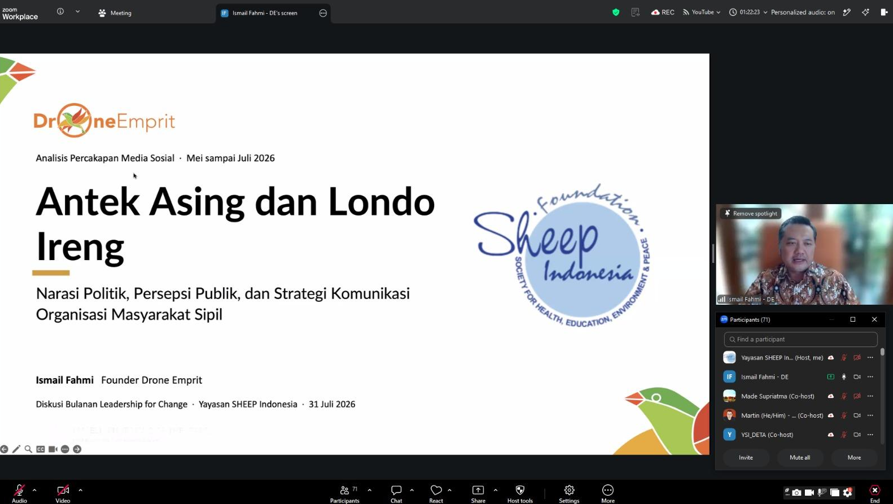Toggle subtitles CC icon on slide
Screen dimensions: 893x504
pos(40,449)
